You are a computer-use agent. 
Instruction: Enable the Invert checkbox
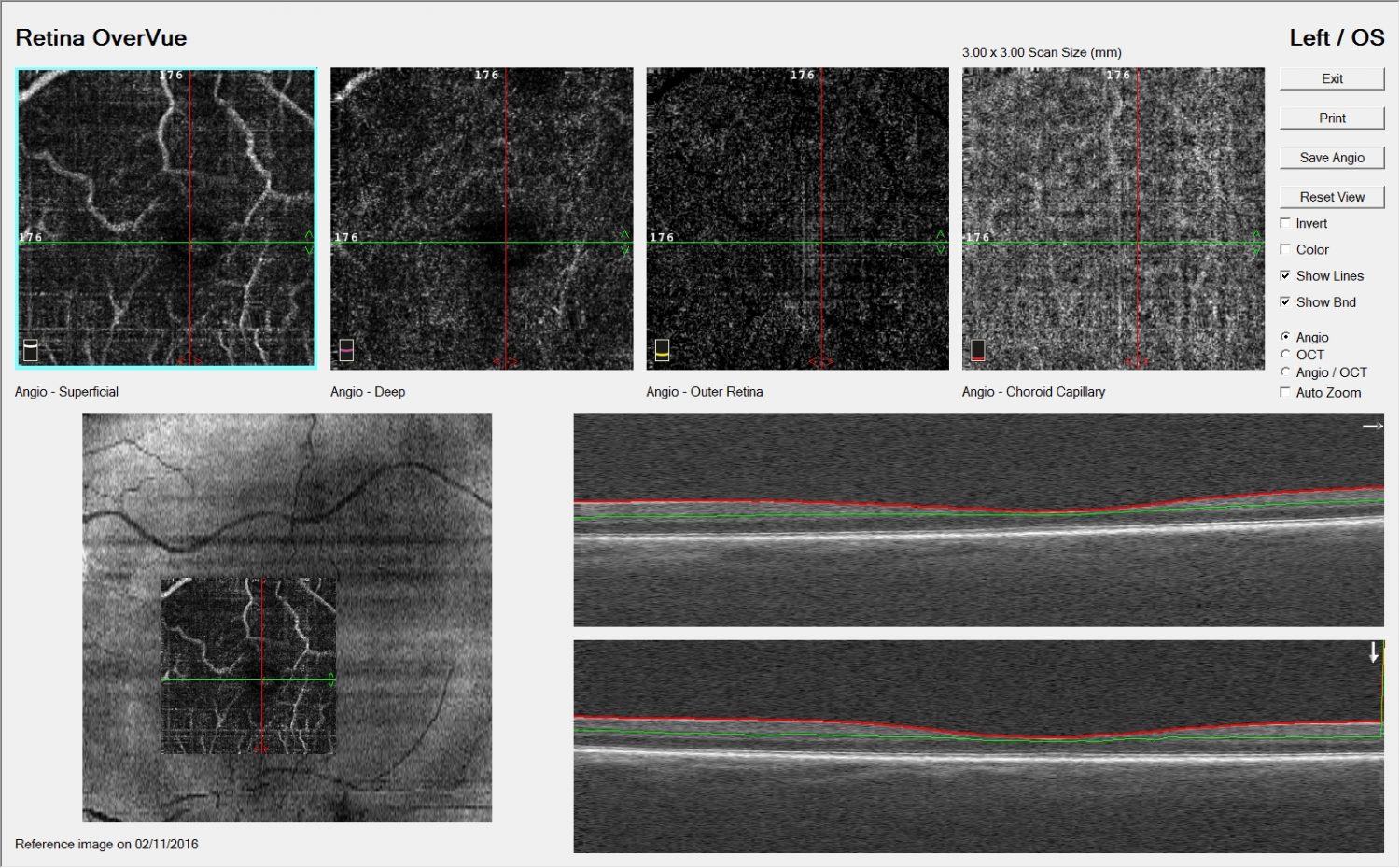1286,223
